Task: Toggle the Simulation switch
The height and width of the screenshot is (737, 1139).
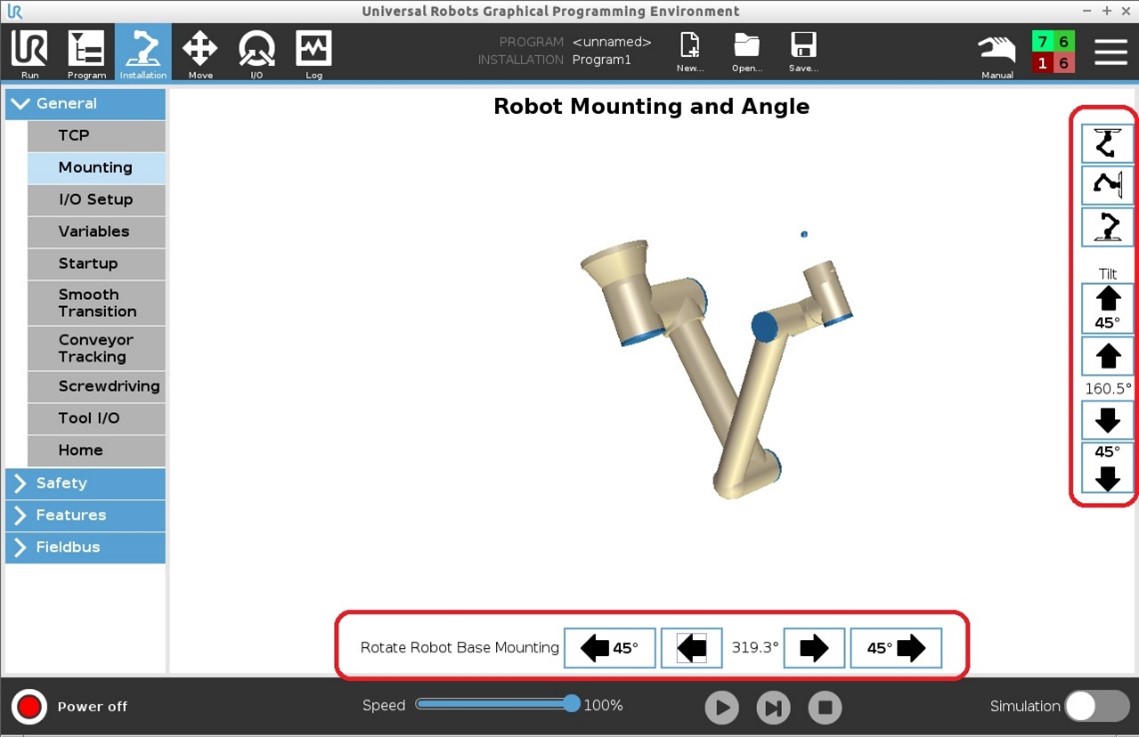Action: [x=1097, y=706]
